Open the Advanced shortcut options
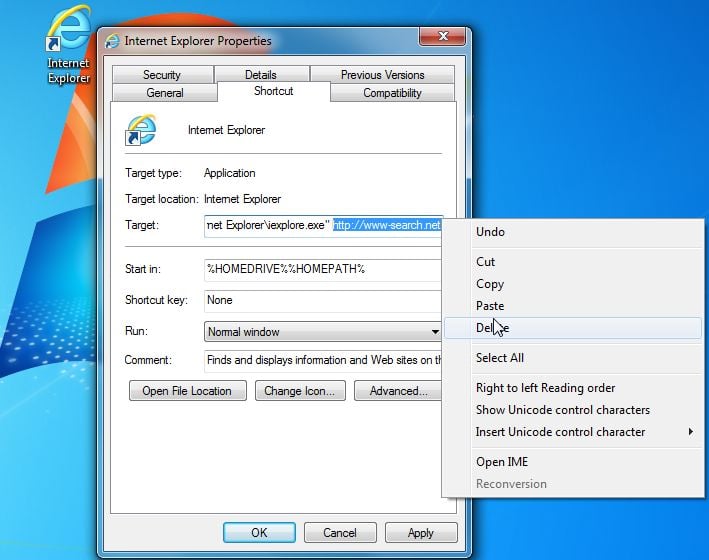This screenshot has width=709, height=560. [x=398, y=391]
